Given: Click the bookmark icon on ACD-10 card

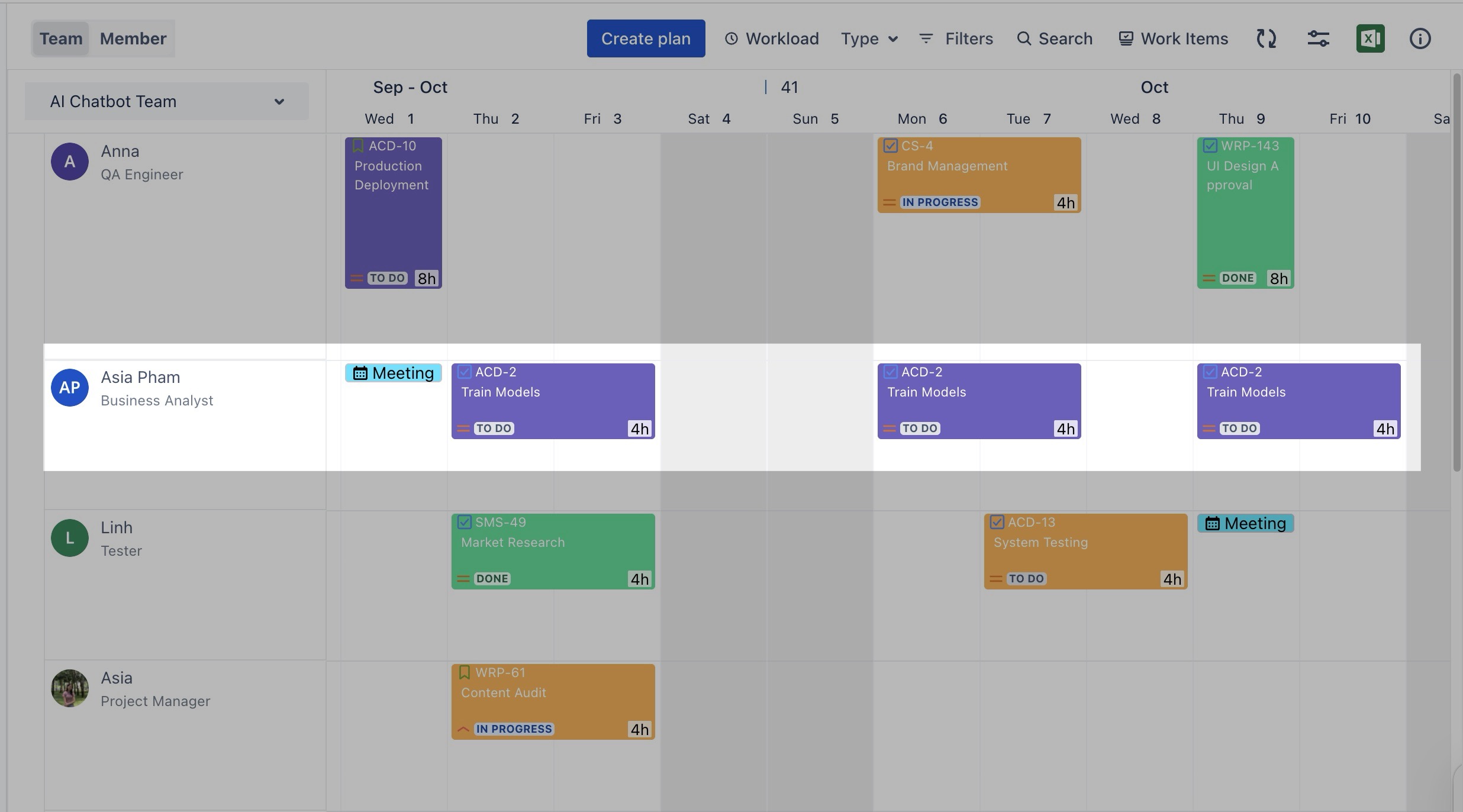Looking at the screenshot, I should 357,146.
